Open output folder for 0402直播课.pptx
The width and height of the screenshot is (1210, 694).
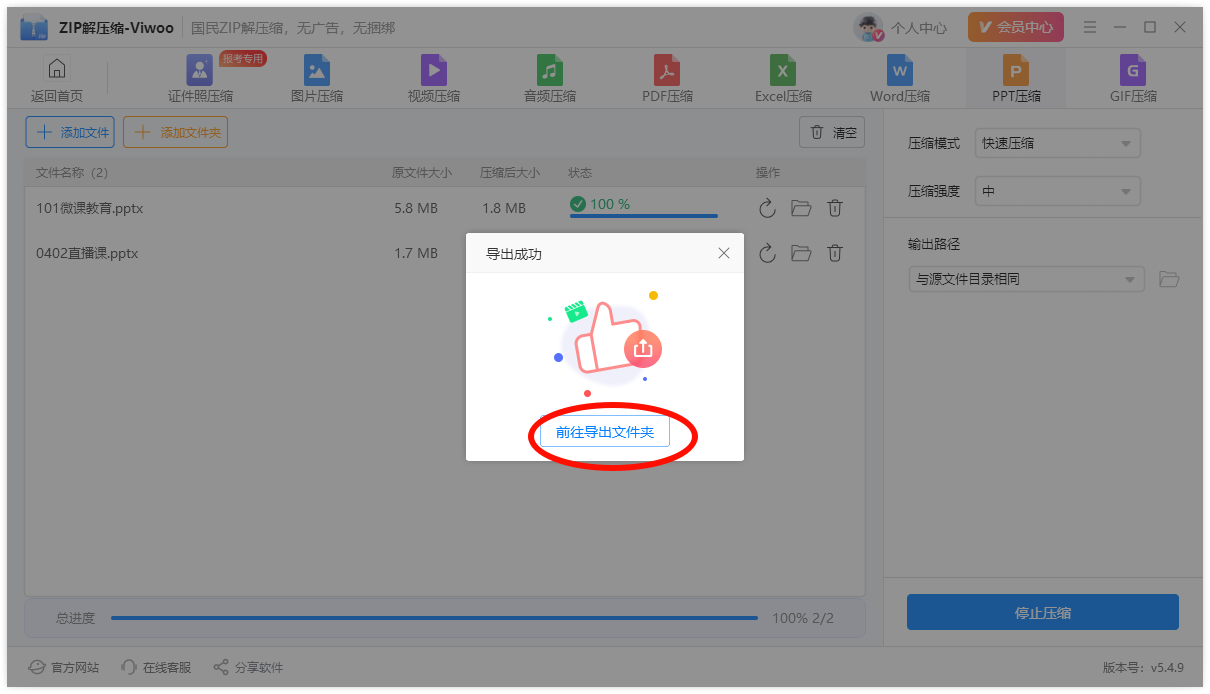801,253
